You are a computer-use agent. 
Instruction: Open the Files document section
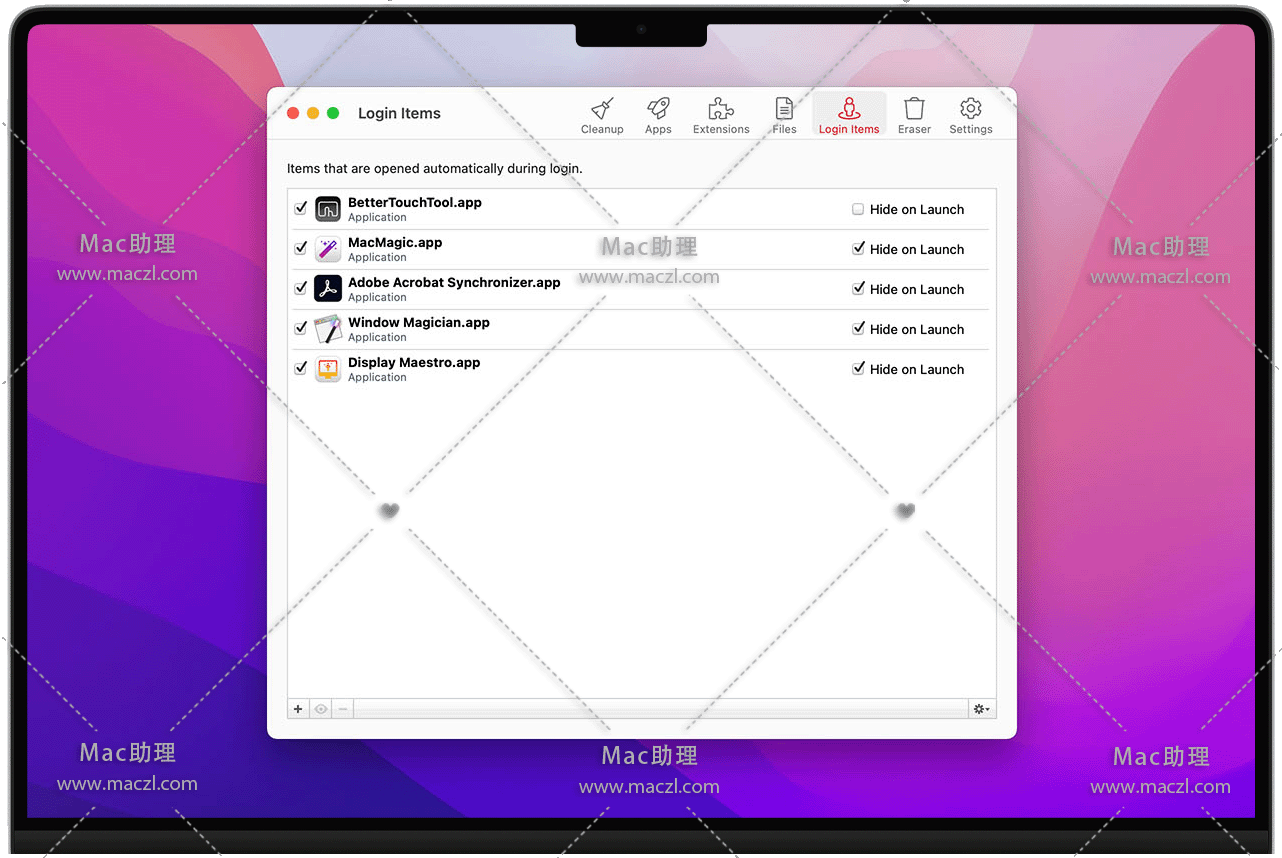click(784, 115)
